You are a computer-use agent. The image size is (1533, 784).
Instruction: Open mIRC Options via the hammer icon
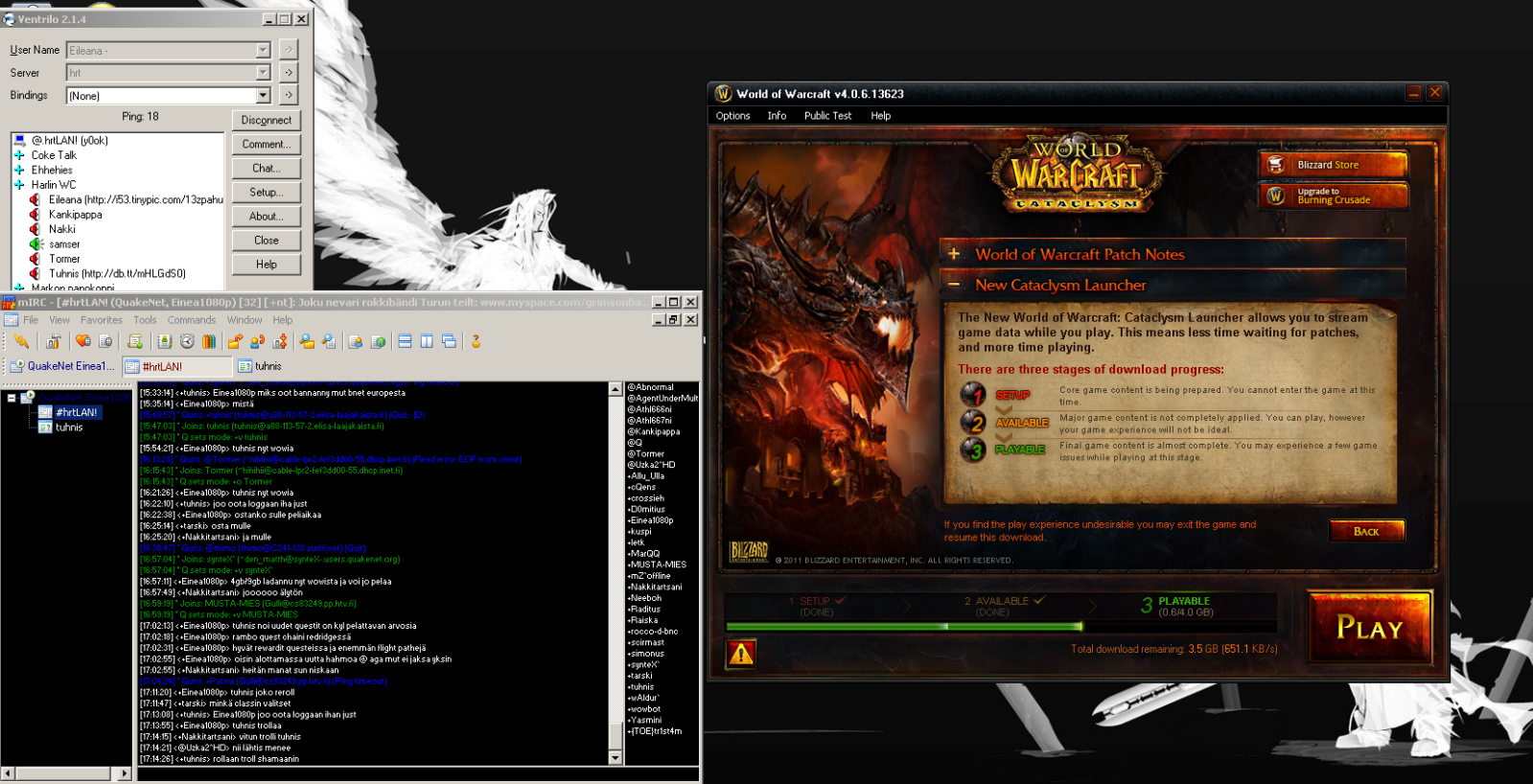pos(53,341)
